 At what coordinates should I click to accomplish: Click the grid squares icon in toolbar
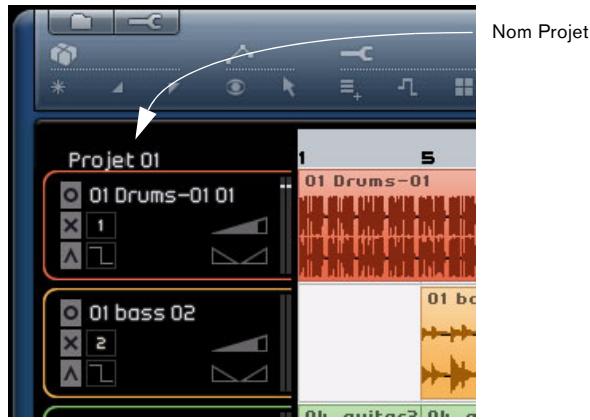click(x=464, y=87)
